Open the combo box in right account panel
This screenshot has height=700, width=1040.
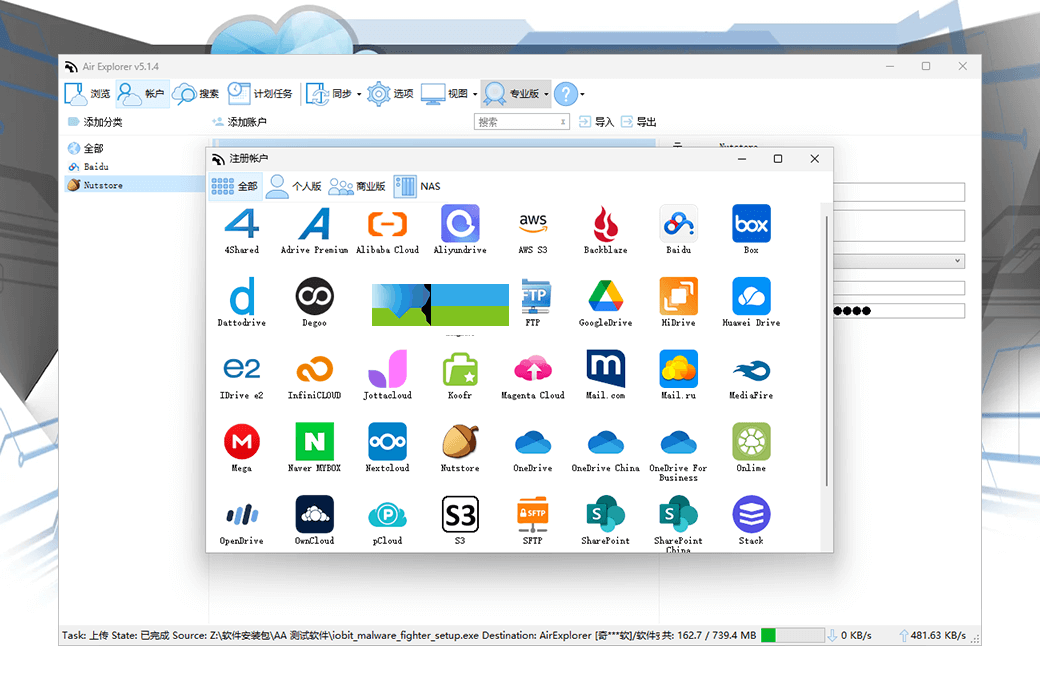(x=899, y=261)
